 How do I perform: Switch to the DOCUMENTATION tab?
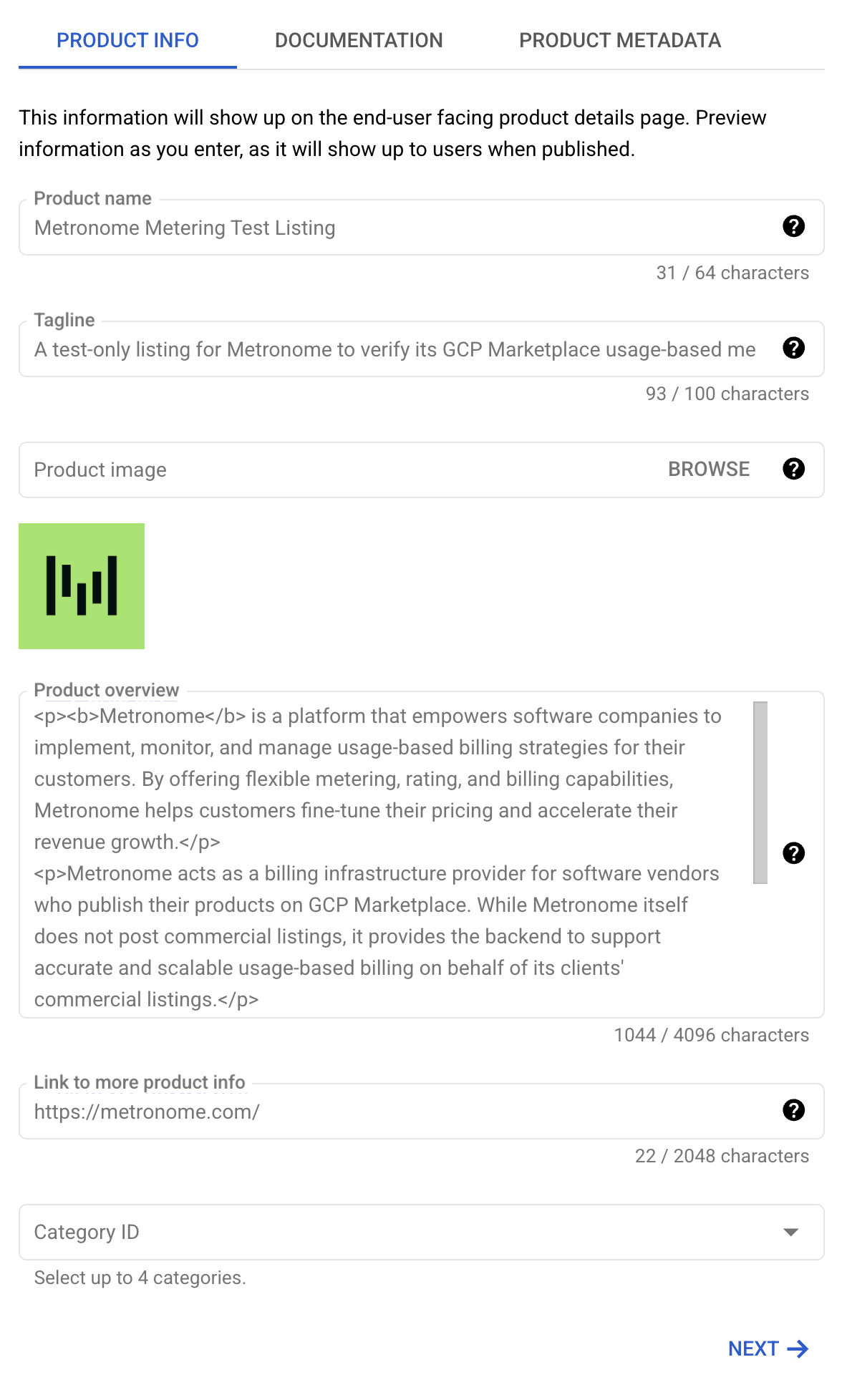point(359,40)
